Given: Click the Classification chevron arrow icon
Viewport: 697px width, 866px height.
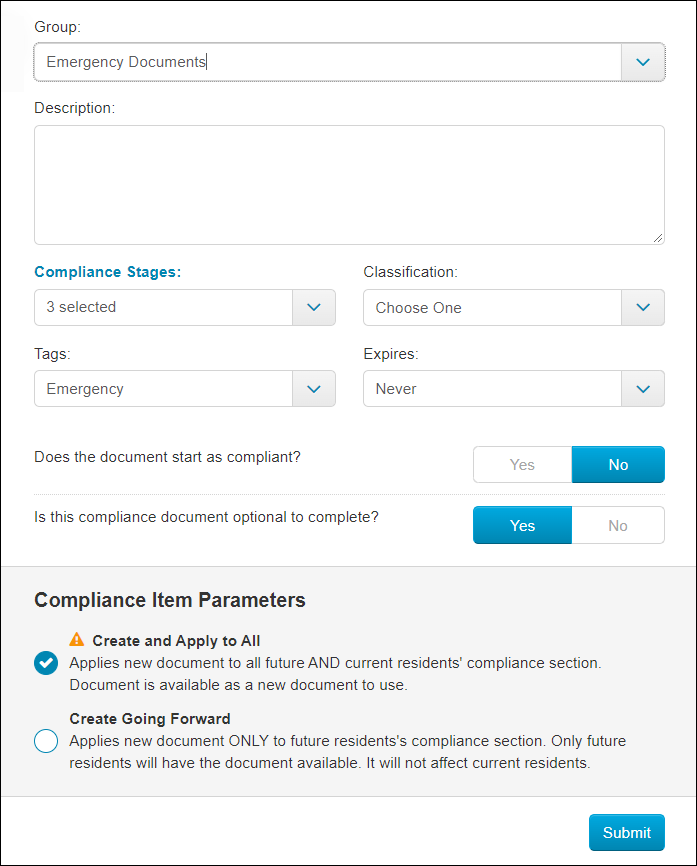Looking at the screenshot, I should (643, 307).
